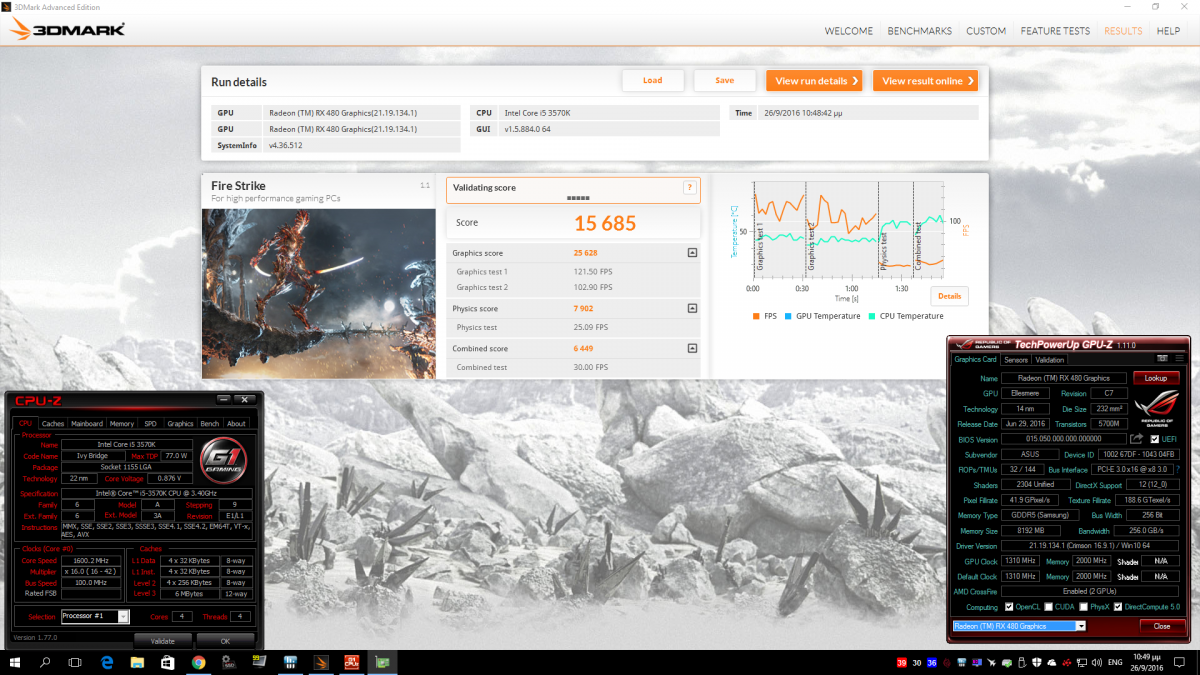
Task: Click View result online button
Action: pyautogui.click(x=925, y=81)
